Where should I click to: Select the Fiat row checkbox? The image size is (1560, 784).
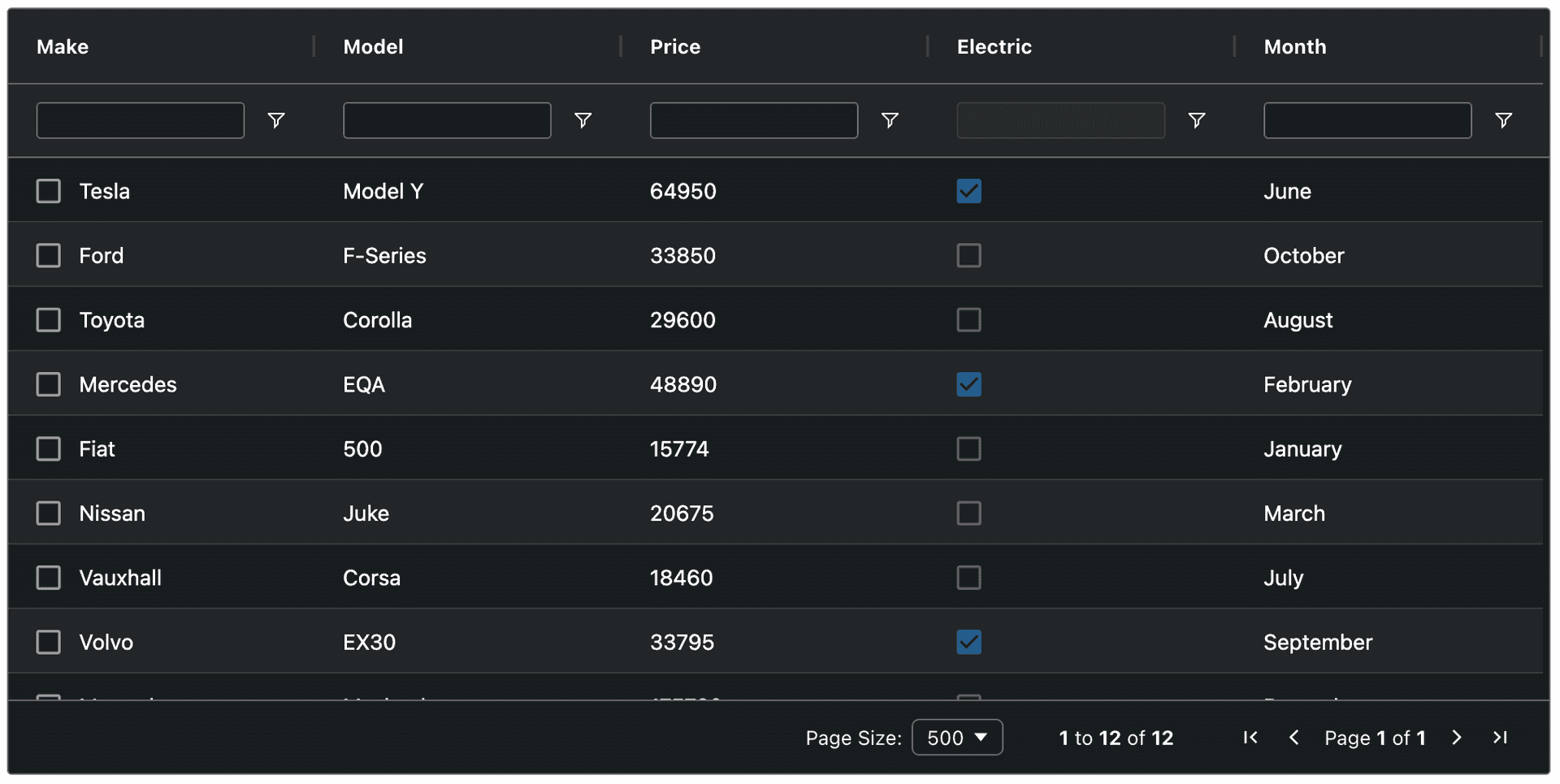click(49, 448)
